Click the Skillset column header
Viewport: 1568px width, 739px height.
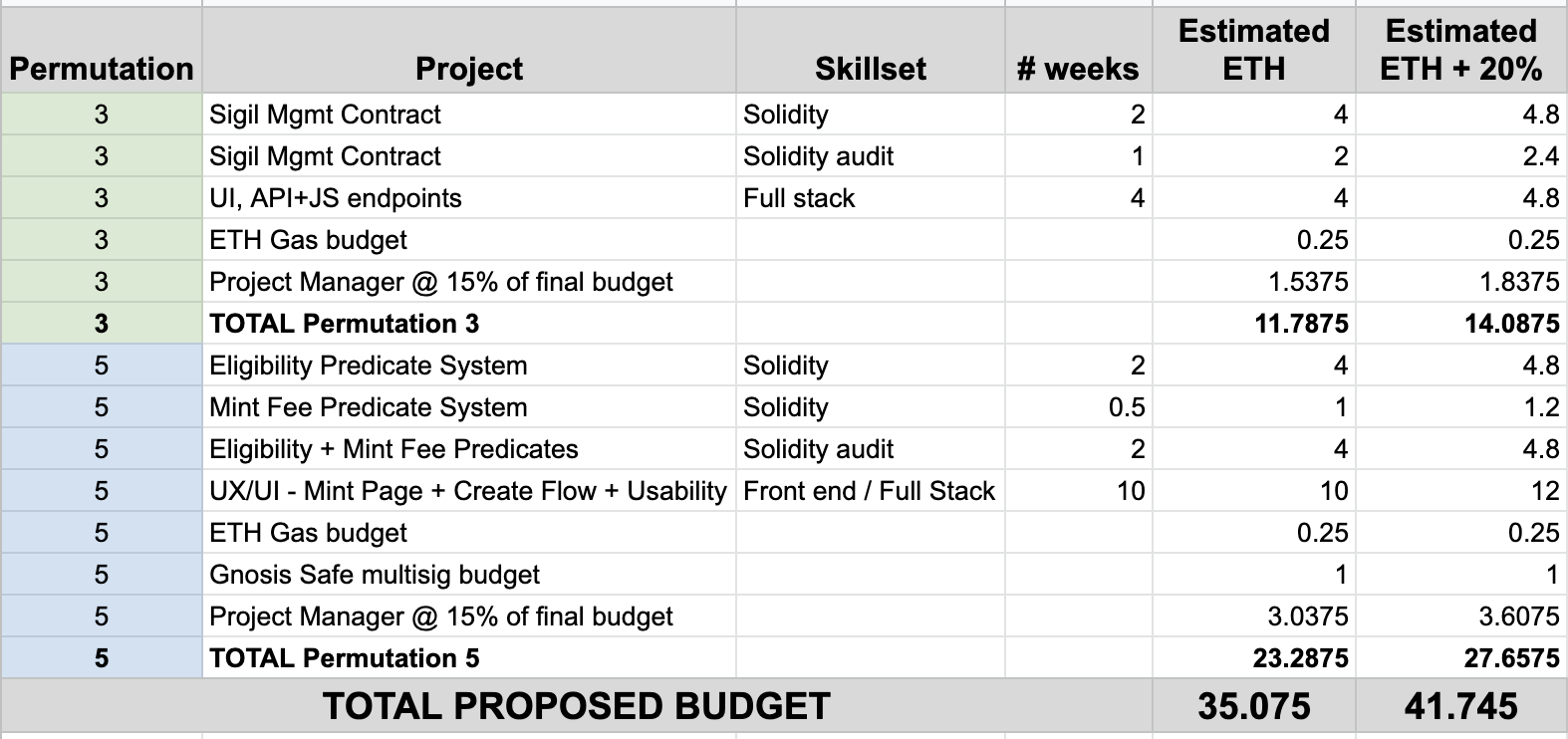click(870, 69)
